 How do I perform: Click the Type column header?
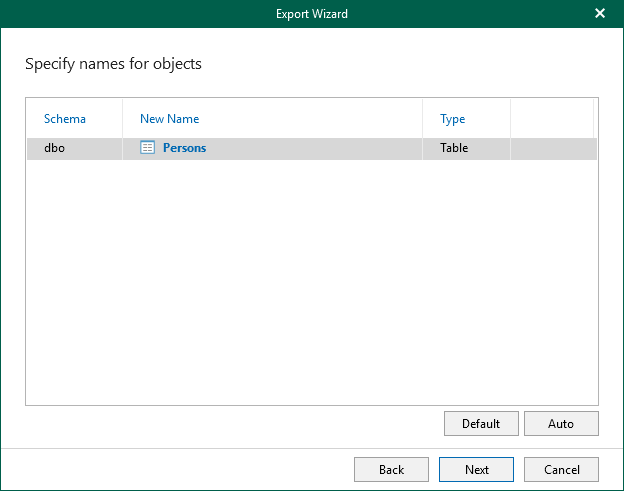click(452, 119)
